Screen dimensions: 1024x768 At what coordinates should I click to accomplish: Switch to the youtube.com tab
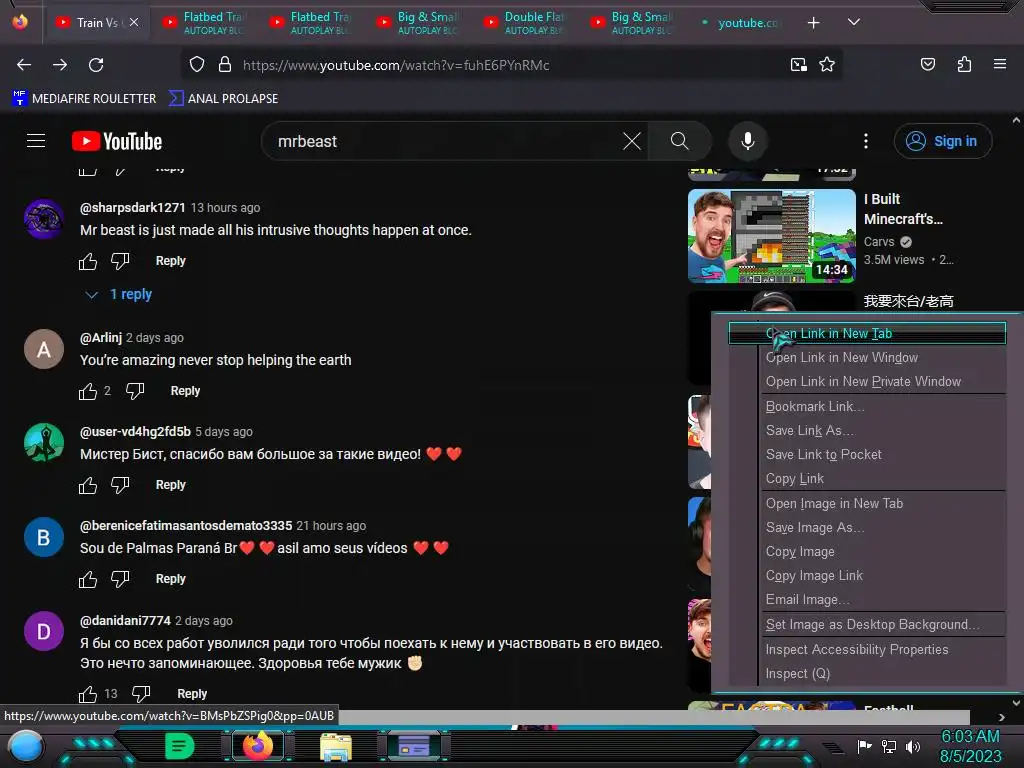(743, 23)
